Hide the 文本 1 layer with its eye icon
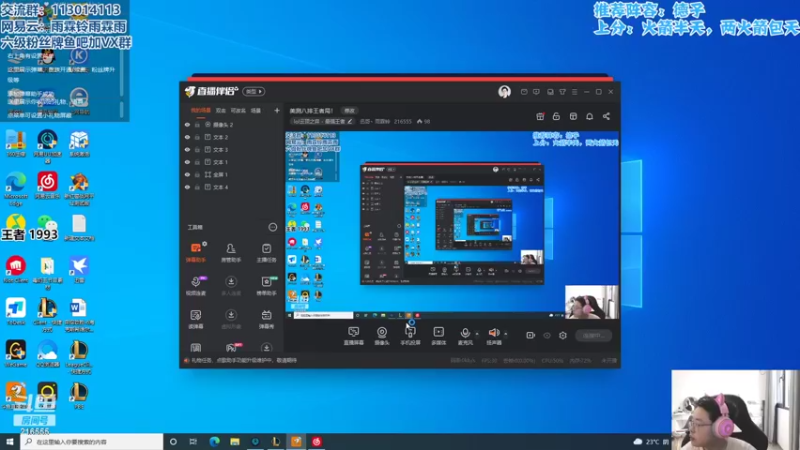 [187, 162]
